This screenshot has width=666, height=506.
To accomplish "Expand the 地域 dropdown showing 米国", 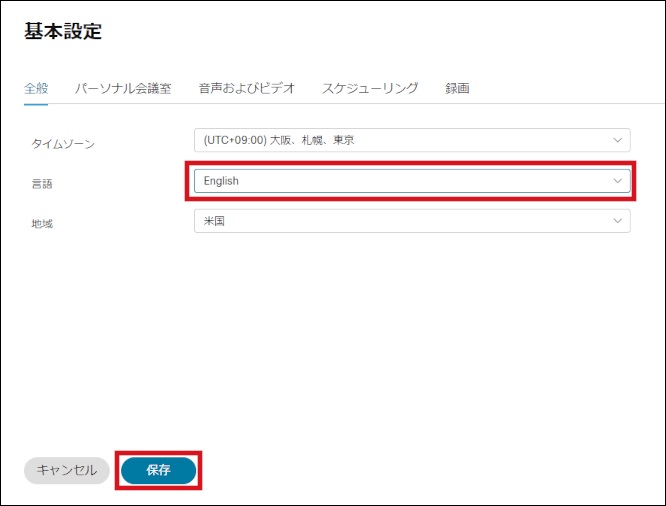I will [x=411, y=221].
